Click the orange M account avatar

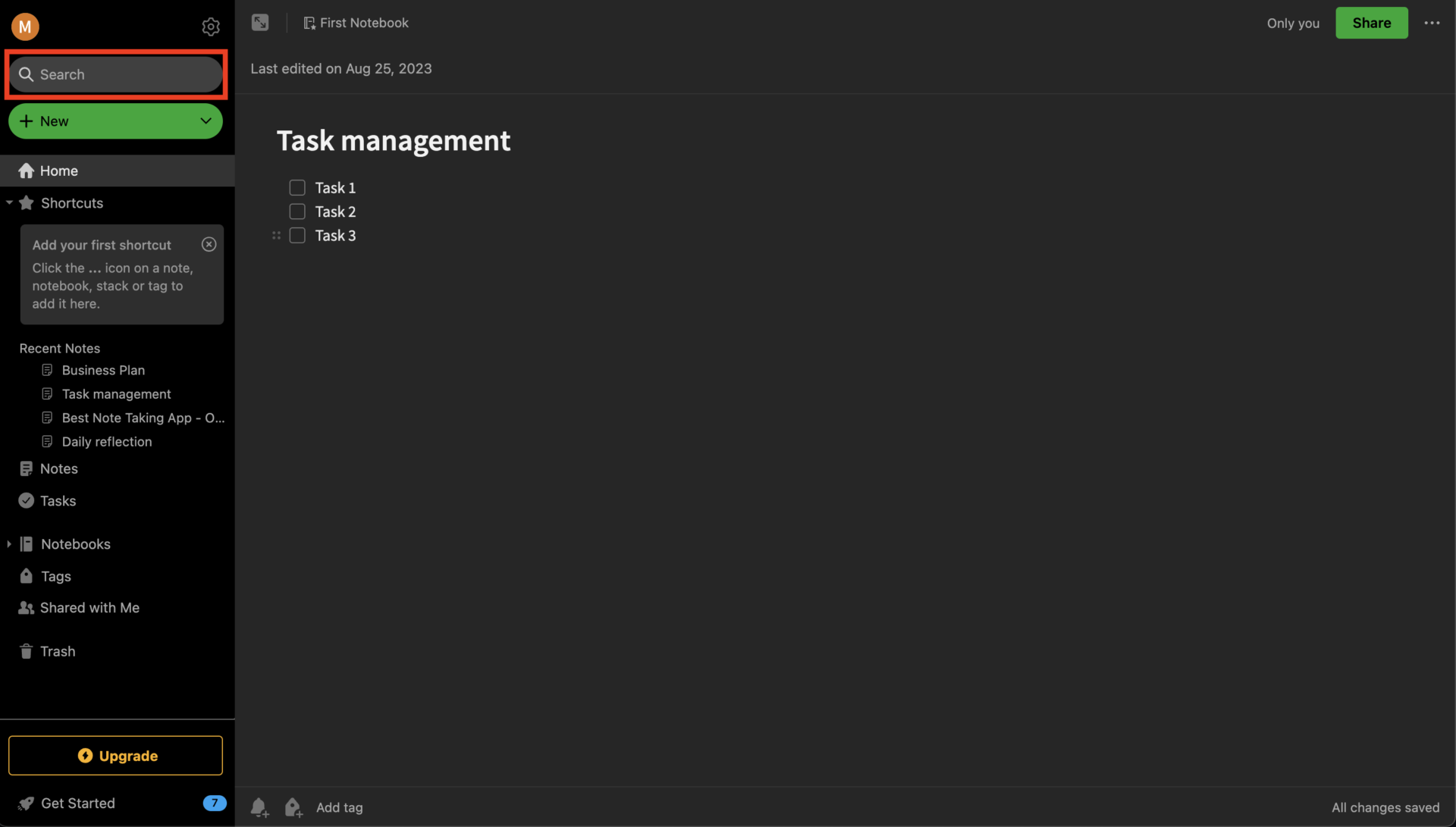[x=25, y=27]
